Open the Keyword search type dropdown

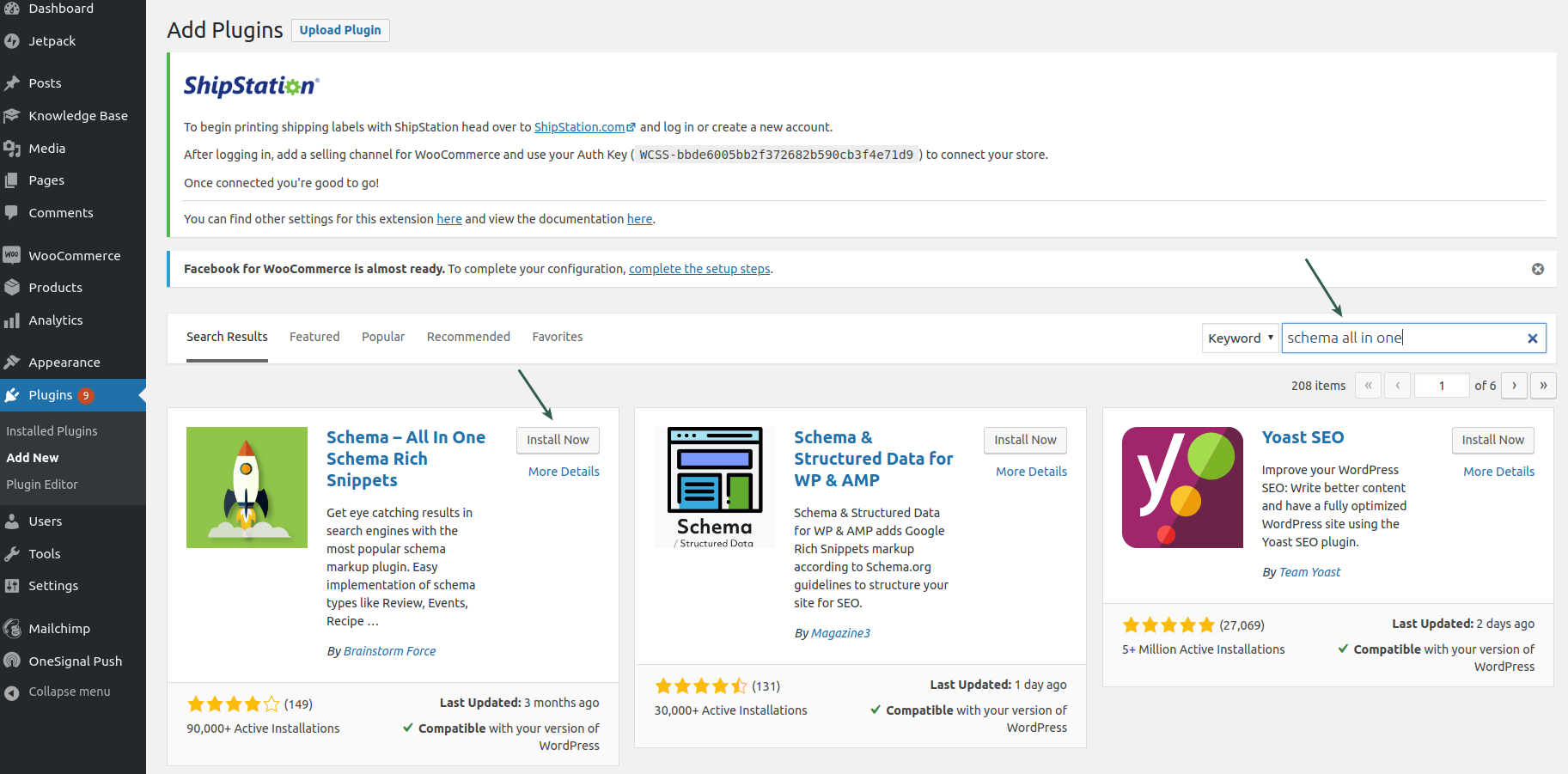pyautogui.click(x=1240, y=338)
